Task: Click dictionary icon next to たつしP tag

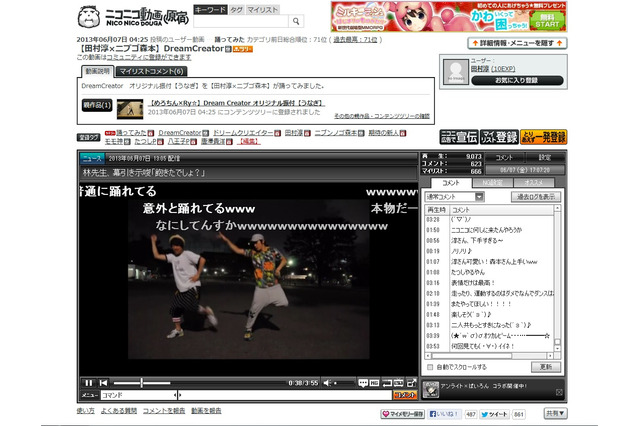Action: pyautogui.click(x=160, y=142)
